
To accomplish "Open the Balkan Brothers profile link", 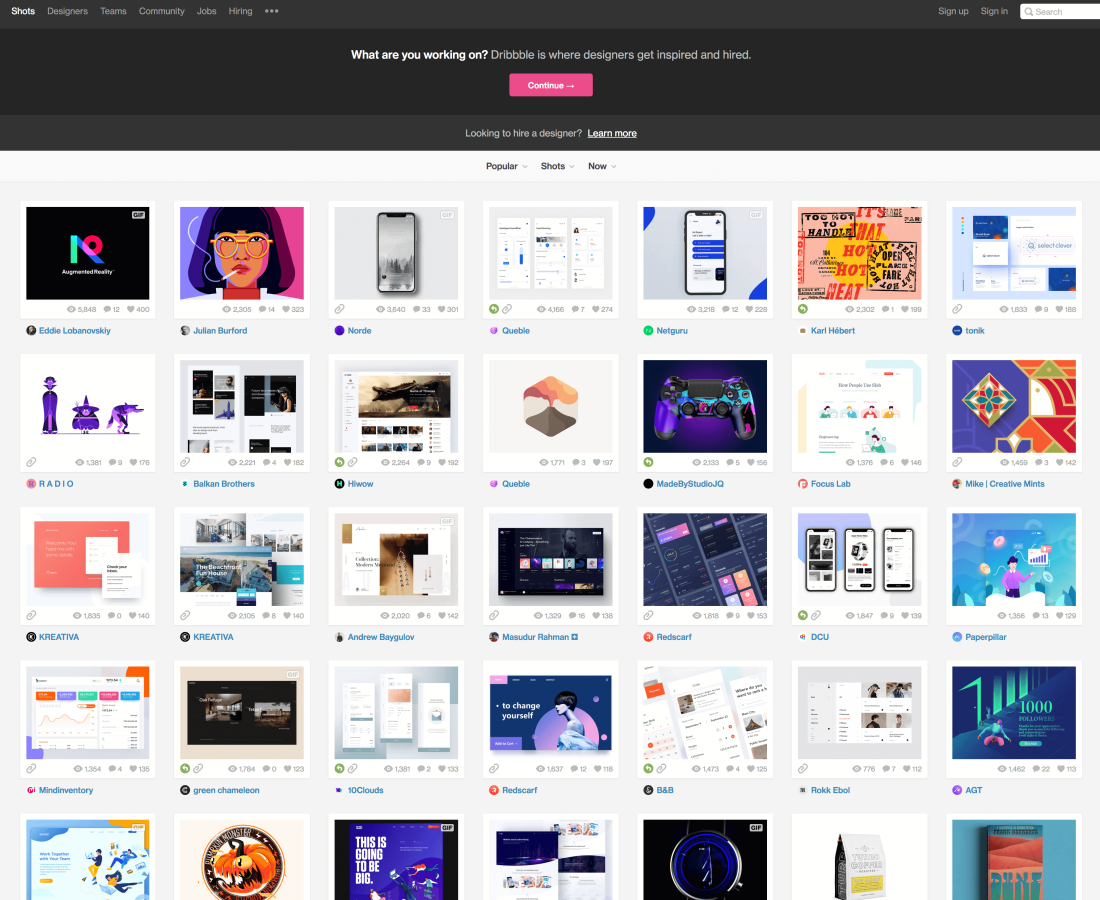I will click(224, 484).
